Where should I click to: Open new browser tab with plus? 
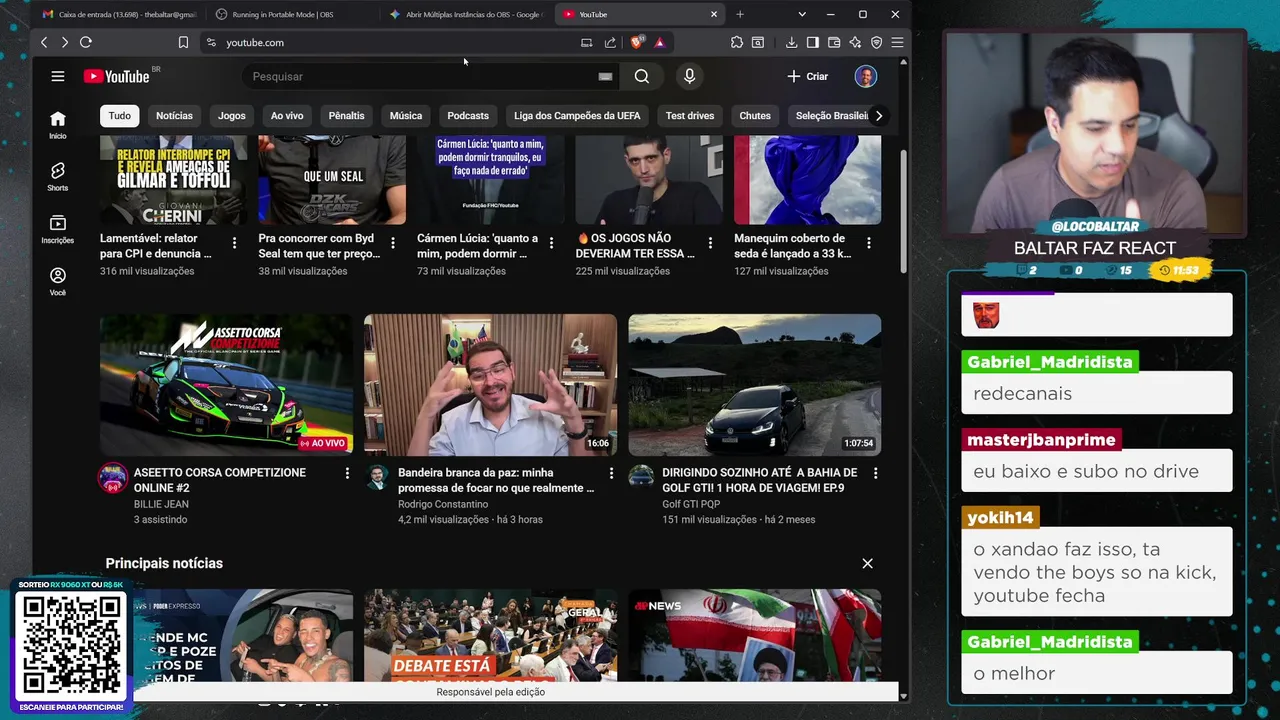pos(740,14)
